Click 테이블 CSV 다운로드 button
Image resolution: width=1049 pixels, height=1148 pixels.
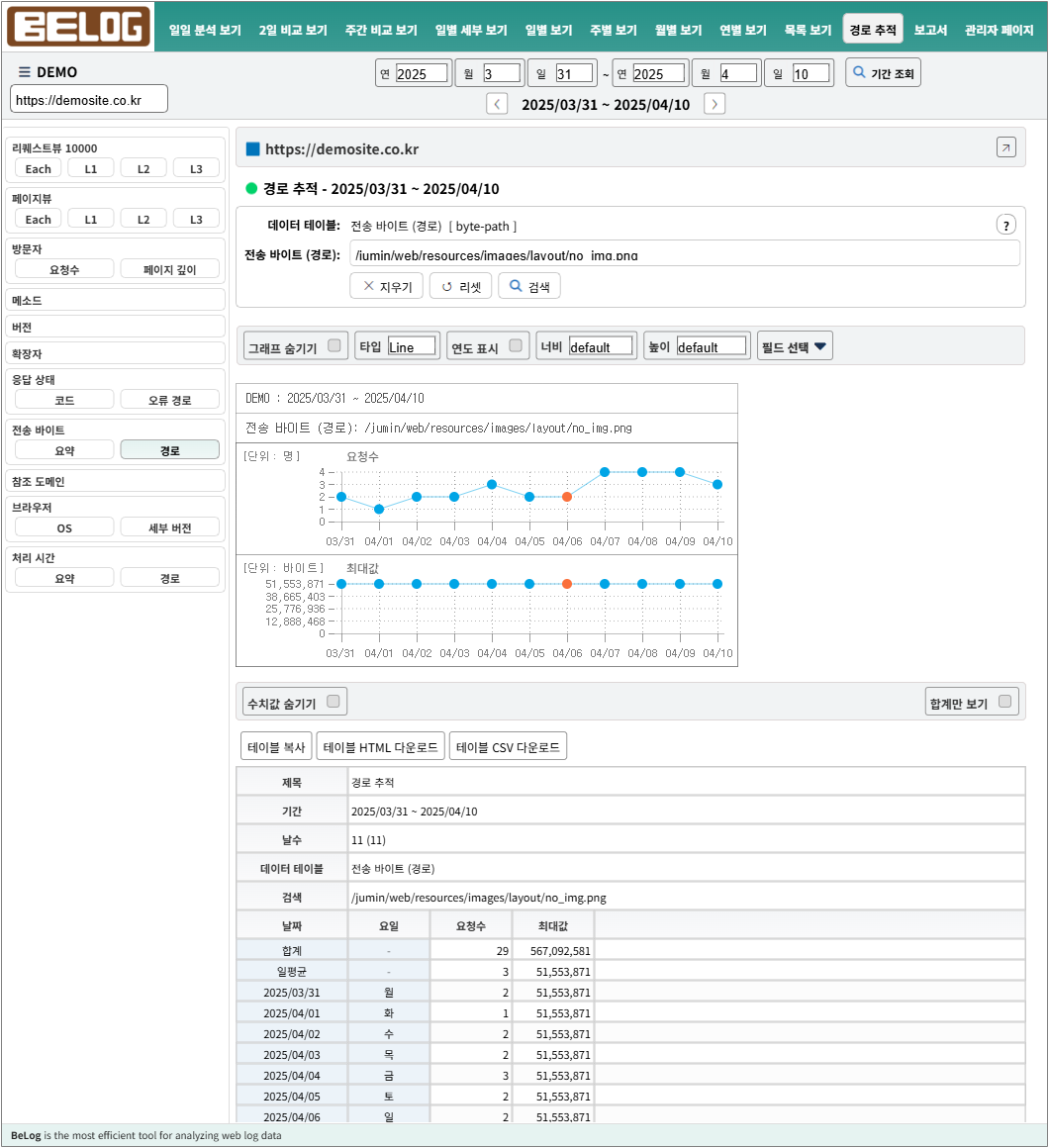coord(508,747)
